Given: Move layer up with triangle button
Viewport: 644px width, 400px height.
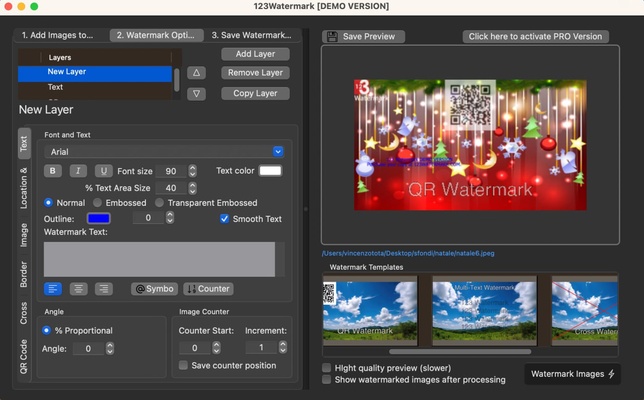Looking at the screenshot, I should click(x=196, y=73).
